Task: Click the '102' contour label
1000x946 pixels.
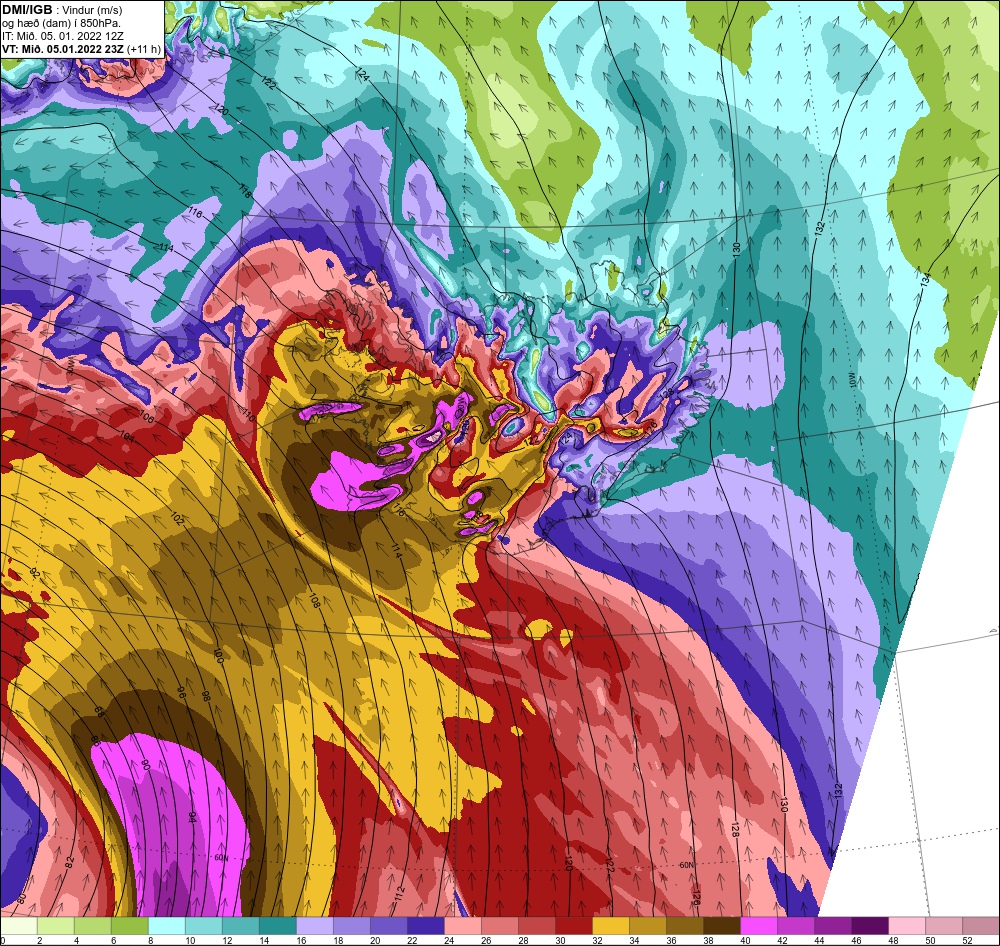Action: [x=177, y=519]
